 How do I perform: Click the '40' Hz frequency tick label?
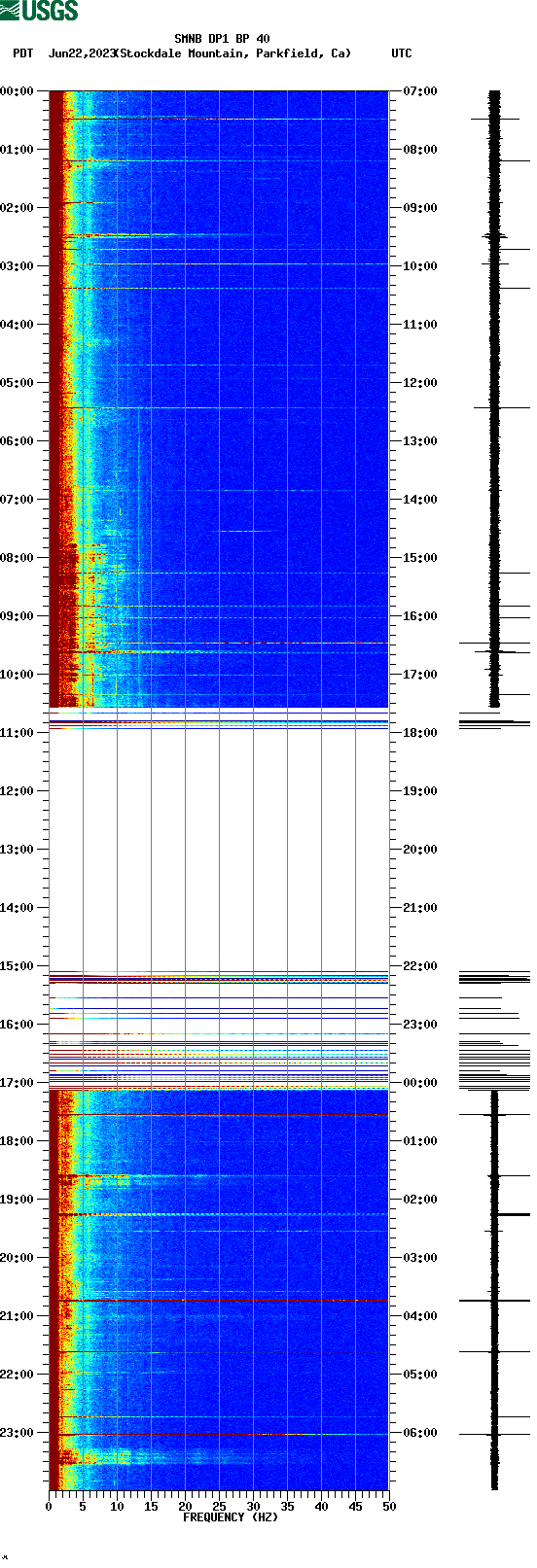tap(321, 1507)
